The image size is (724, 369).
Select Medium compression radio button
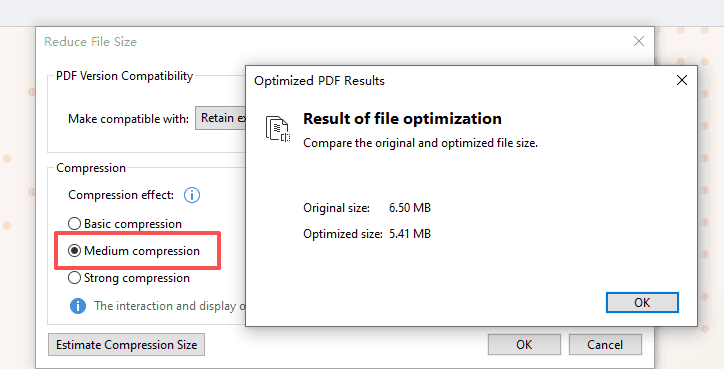point(74,251)
